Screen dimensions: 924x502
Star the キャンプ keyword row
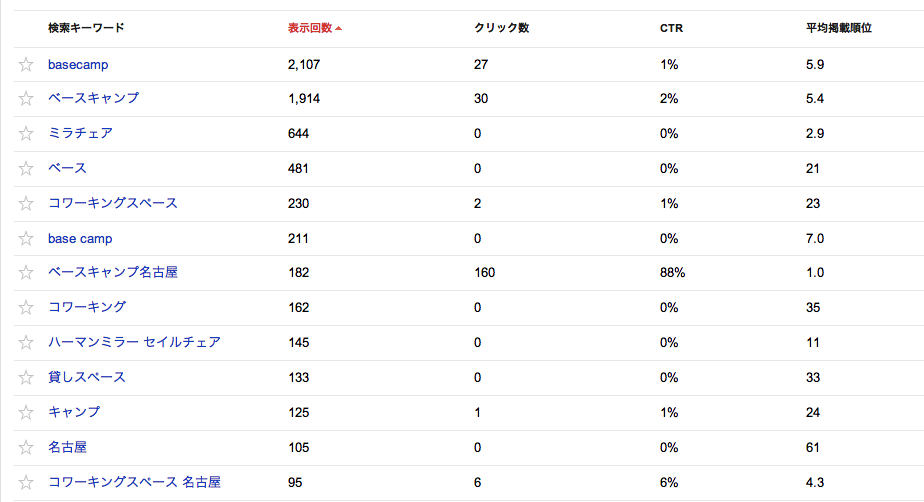(x=26, y=413)
